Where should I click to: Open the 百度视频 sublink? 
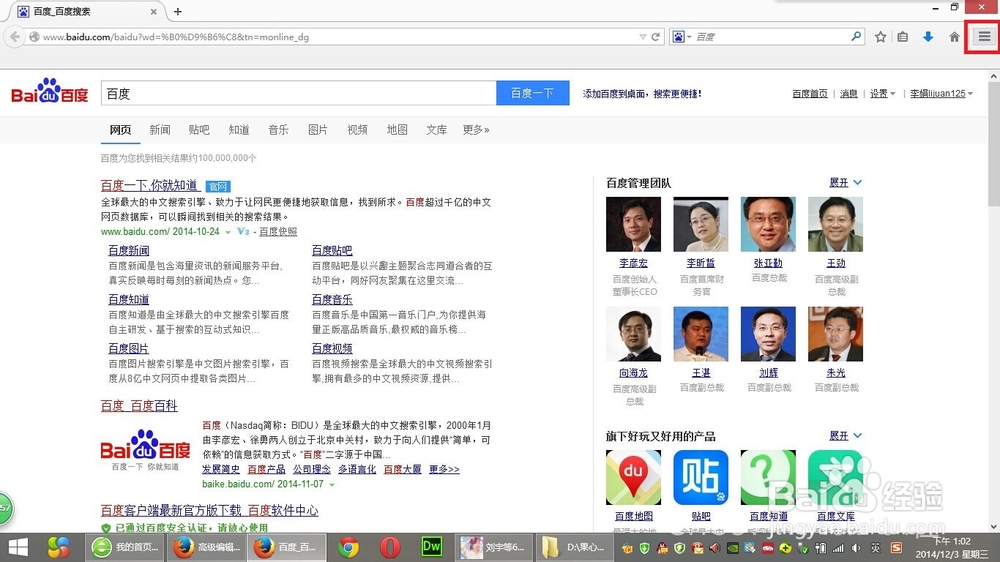(x=332, y=348)
